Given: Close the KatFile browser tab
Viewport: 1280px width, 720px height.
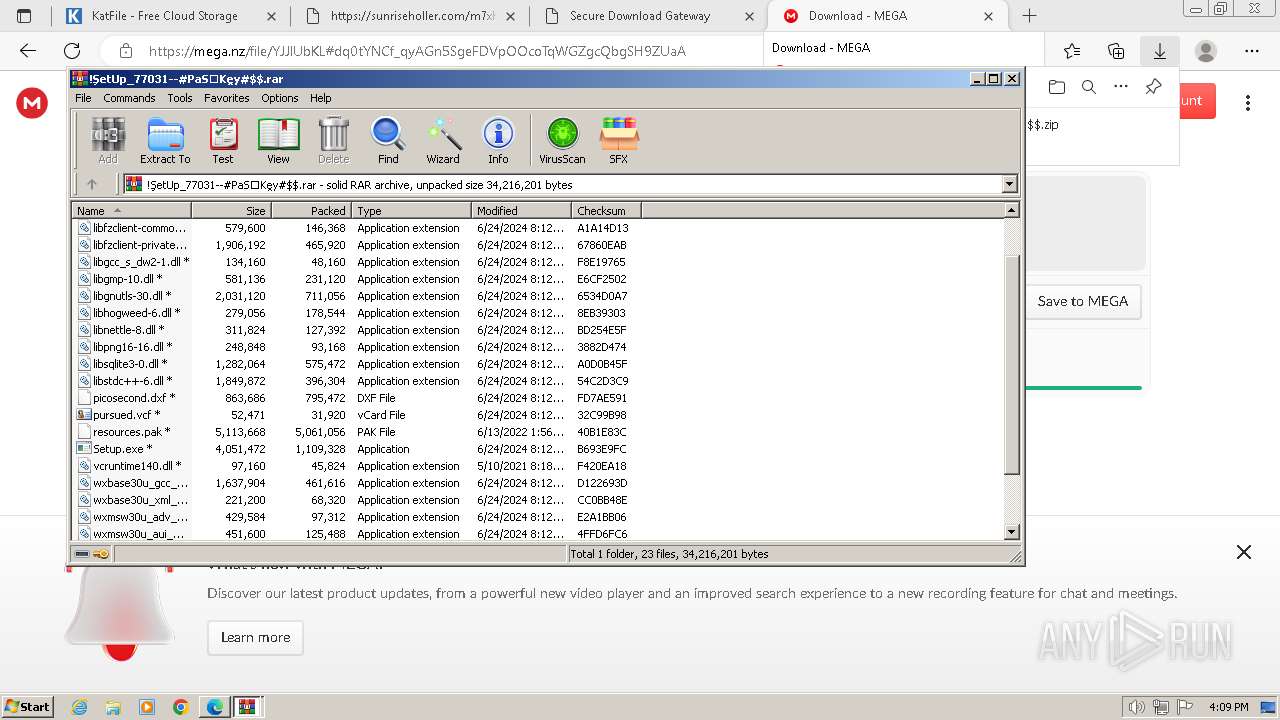Looking at the screenshot, I should tap(271, 16).
